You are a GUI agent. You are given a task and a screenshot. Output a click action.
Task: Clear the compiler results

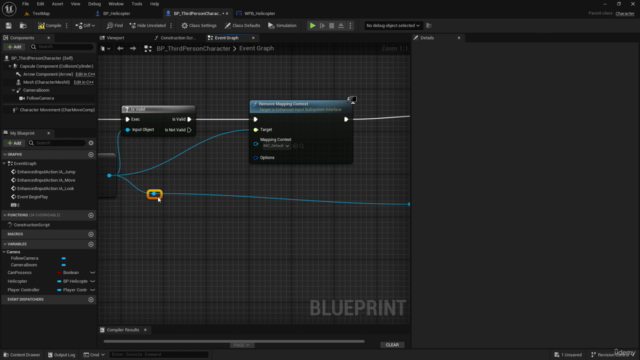[x=392, y=345]
